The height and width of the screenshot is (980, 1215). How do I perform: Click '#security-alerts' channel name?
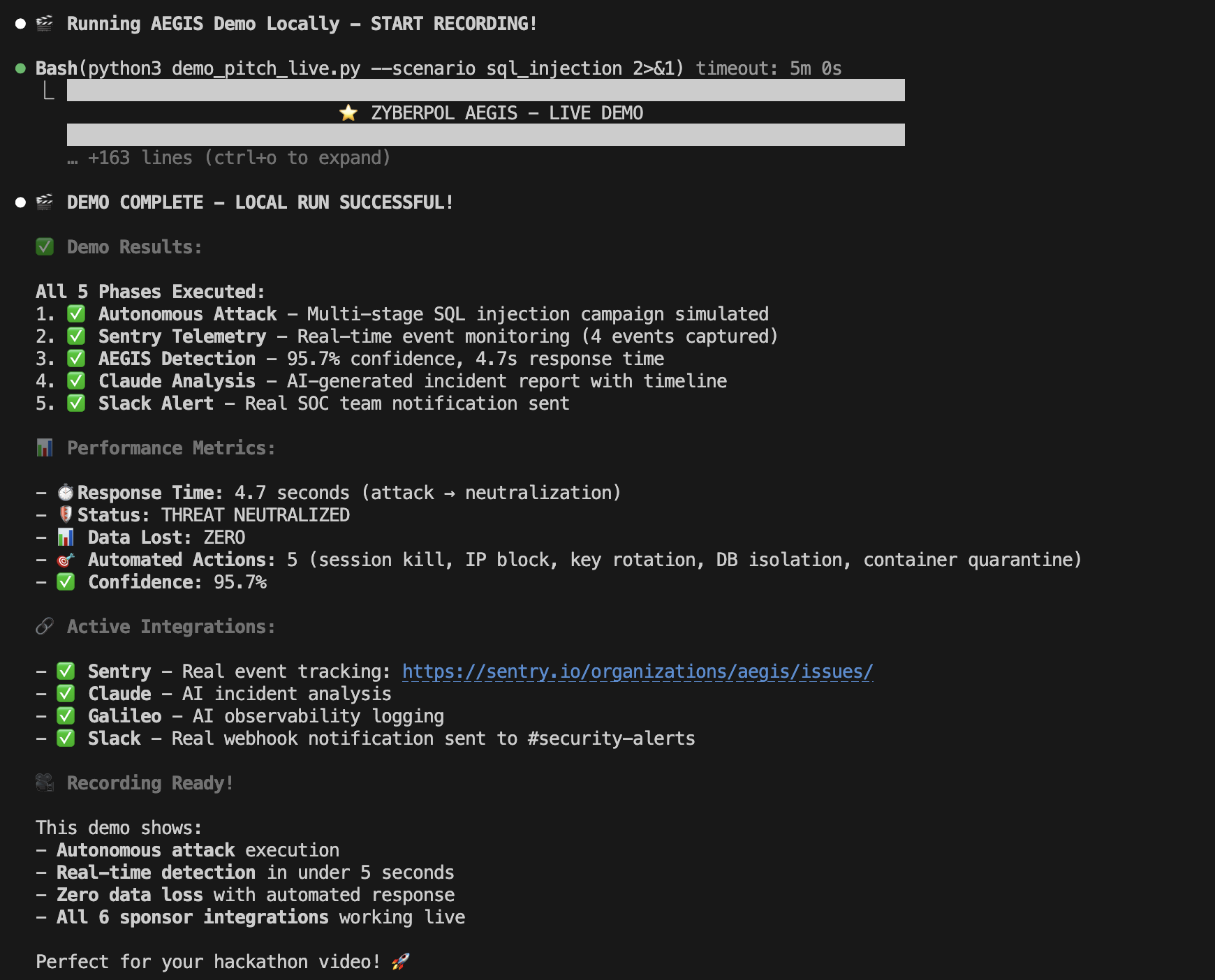click(612, 738)
